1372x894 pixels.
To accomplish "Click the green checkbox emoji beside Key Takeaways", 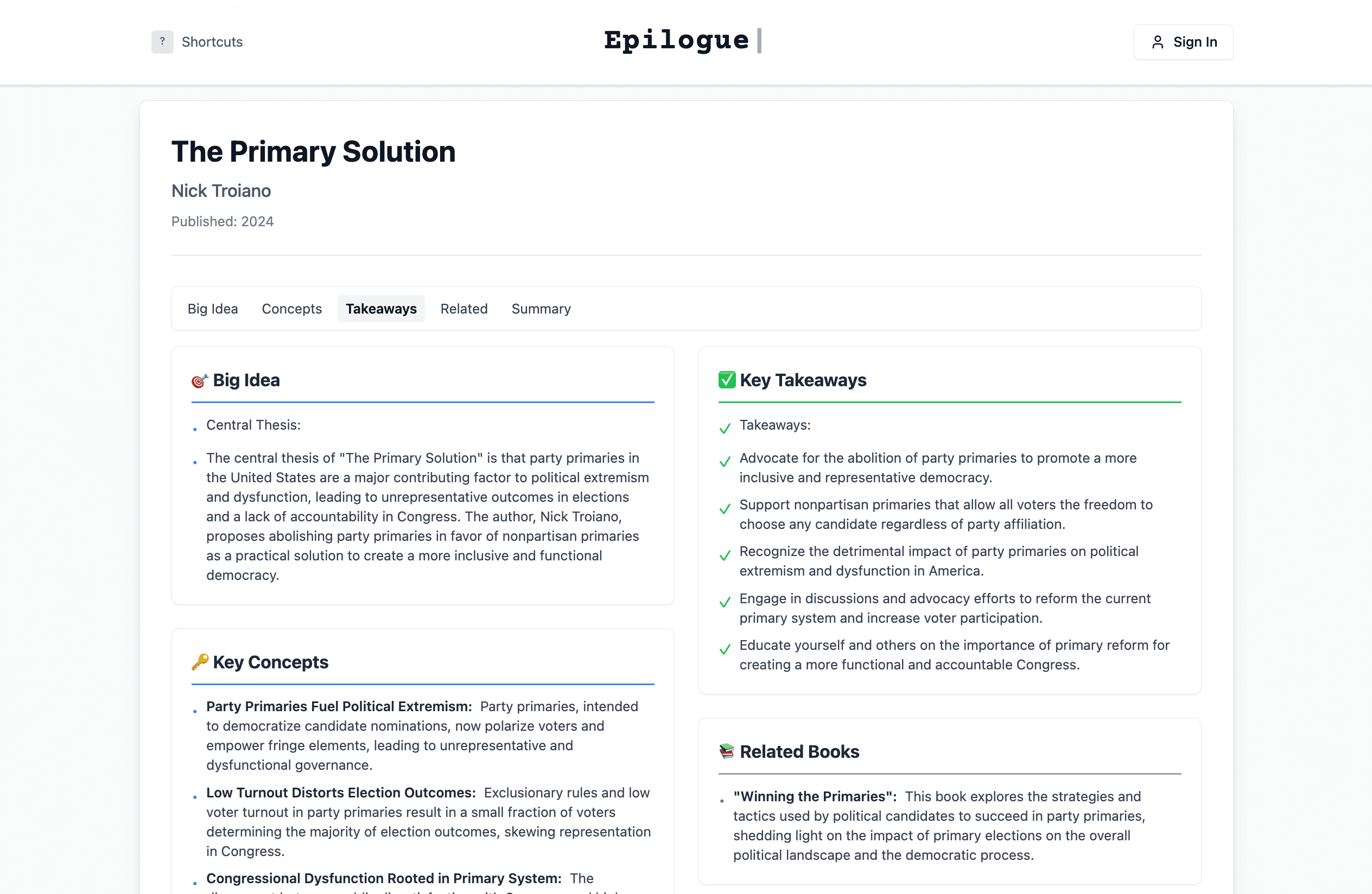I will pyautogui.click(x=726, y=380).
